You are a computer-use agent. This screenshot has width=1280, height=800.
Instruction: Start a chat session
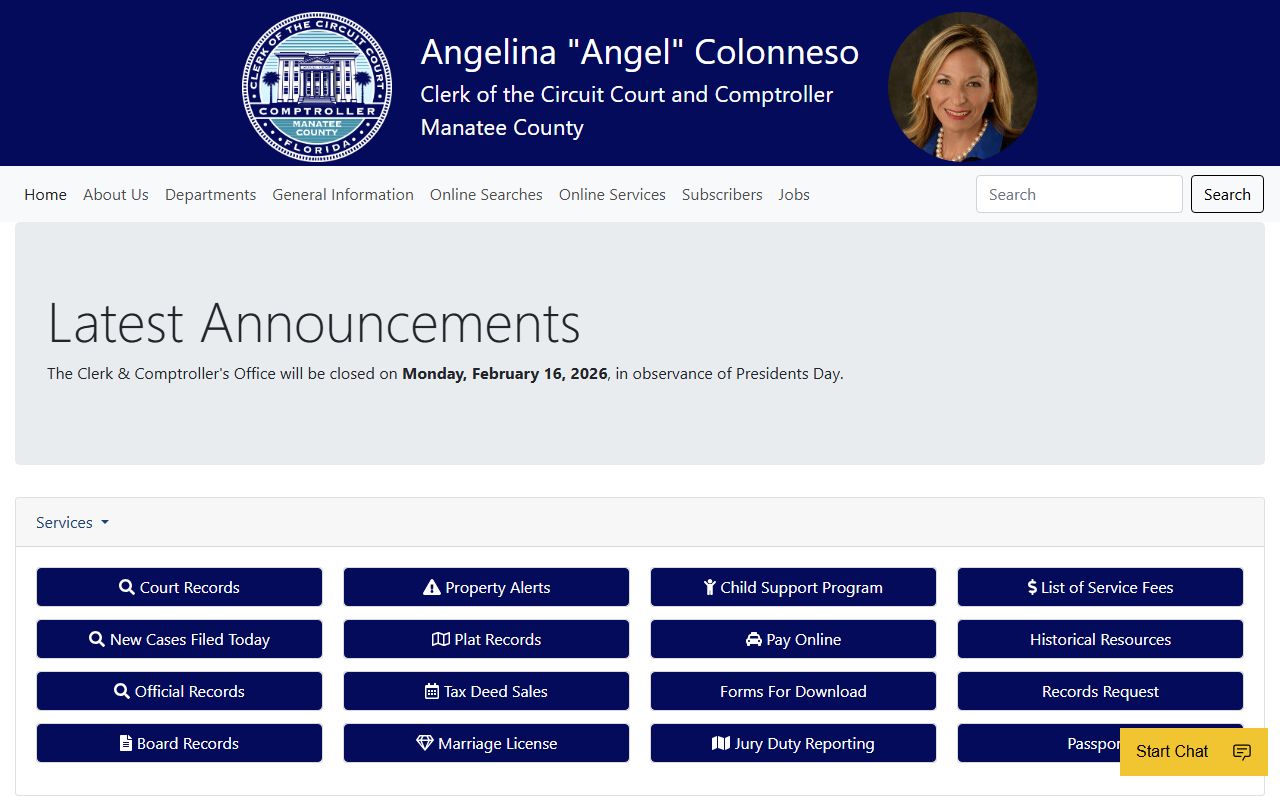click(1194, 752)
